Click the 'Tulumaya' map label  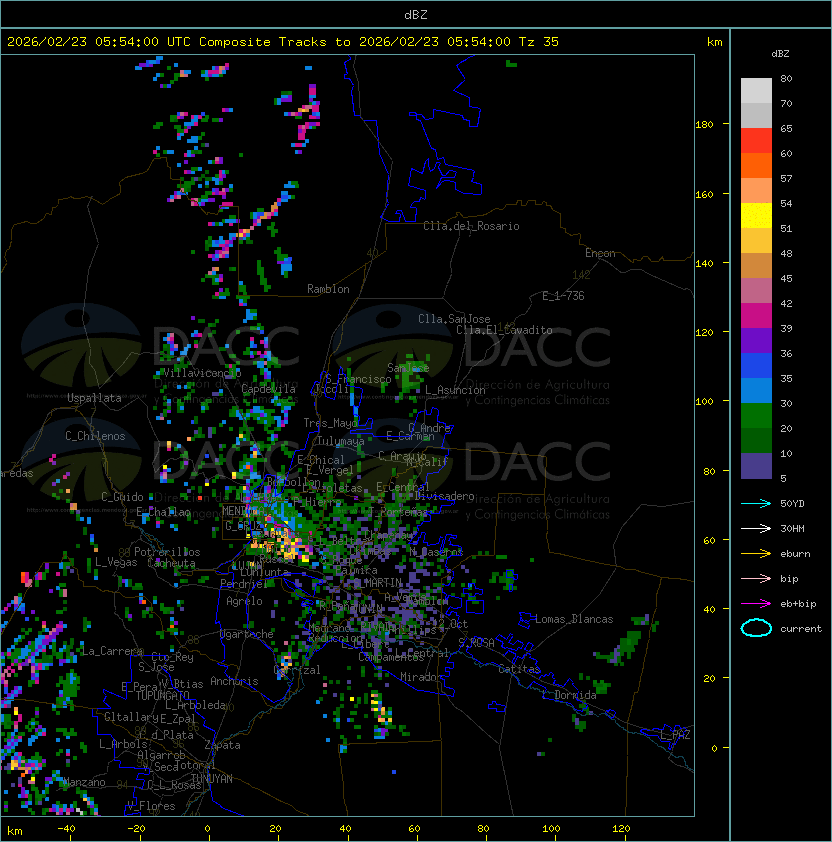(x=341, y=441)
